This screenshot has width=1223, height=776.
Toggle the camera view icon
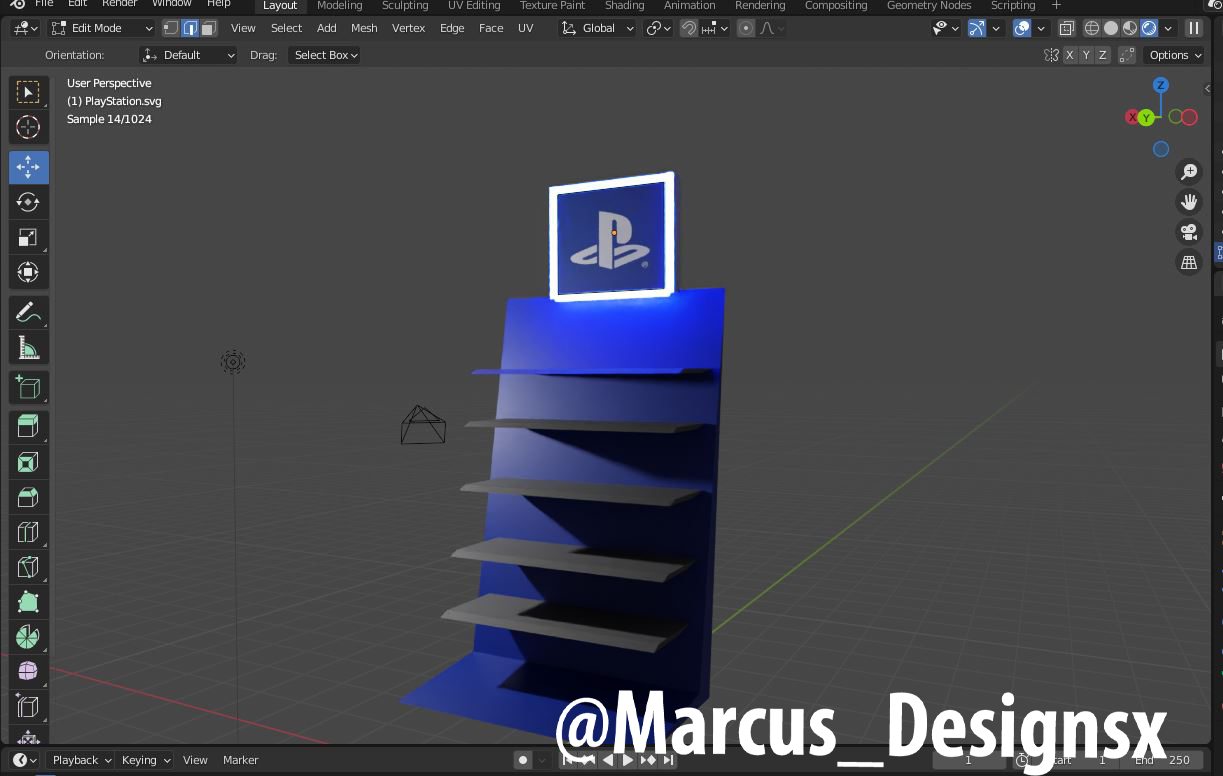pyautogui.click(x=1189, y=232)
